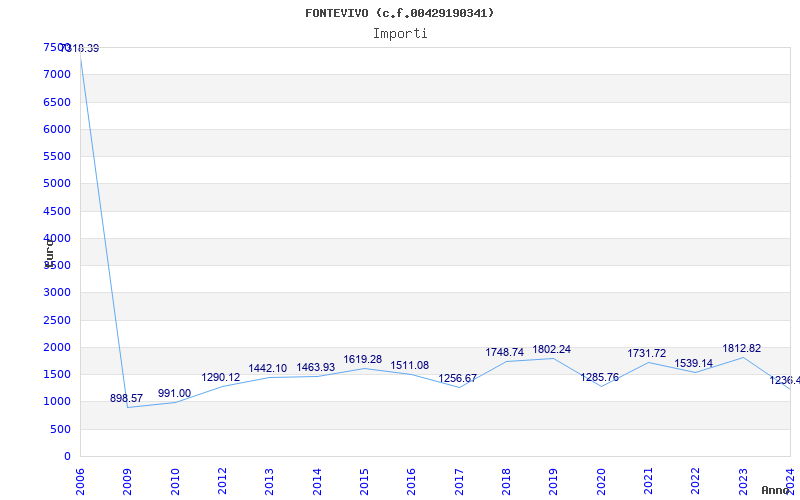Click the chart title FONTEVIVO (c.f.00429190341)

[x=399, y=13]
